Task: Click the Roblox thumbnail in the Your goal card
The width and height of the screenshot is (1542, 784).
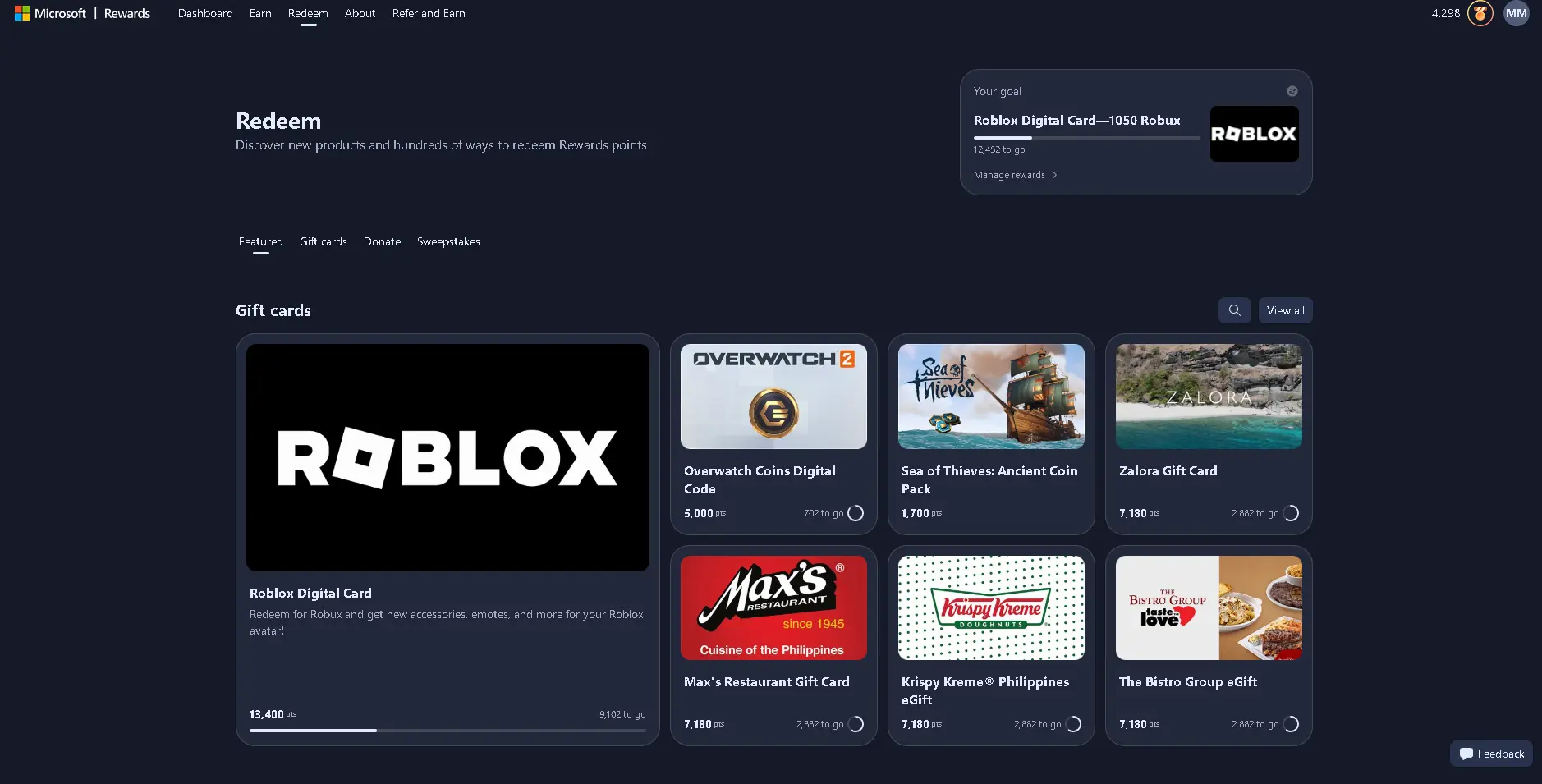Action: click(x=1254, y=134)
